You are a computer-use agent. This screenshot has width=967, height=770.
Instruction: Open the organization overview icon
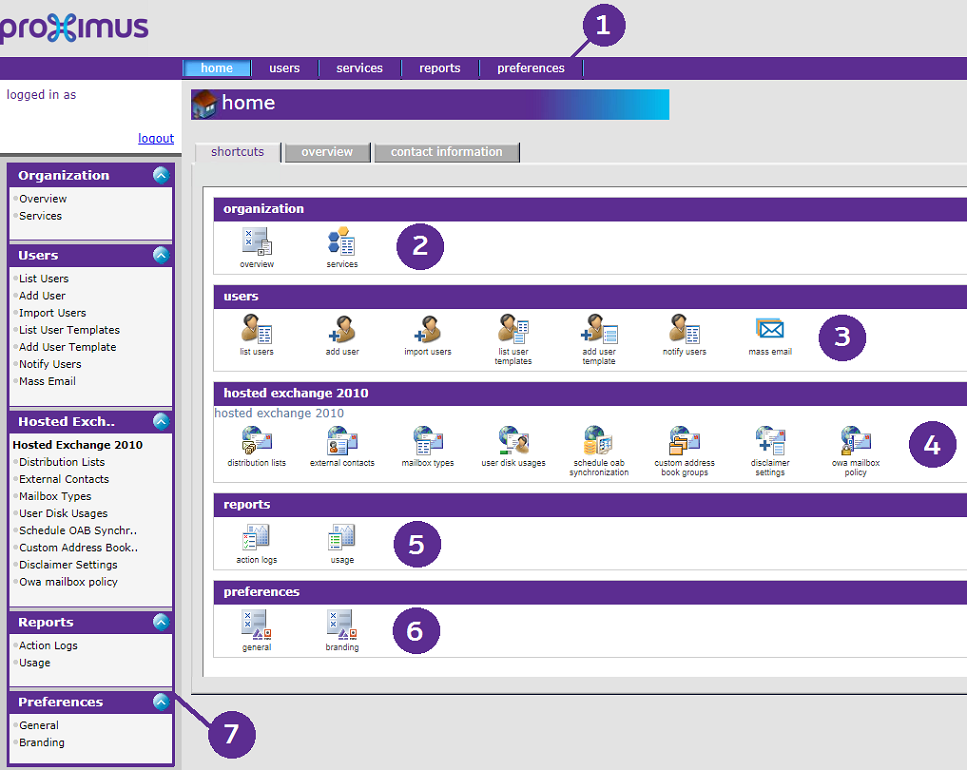(x=256, y=242)
